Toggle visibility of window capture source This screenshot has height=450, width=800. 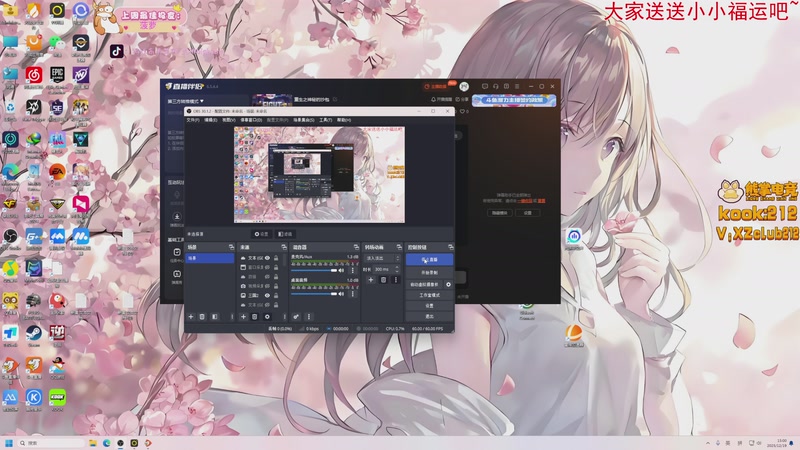(267, 267)
